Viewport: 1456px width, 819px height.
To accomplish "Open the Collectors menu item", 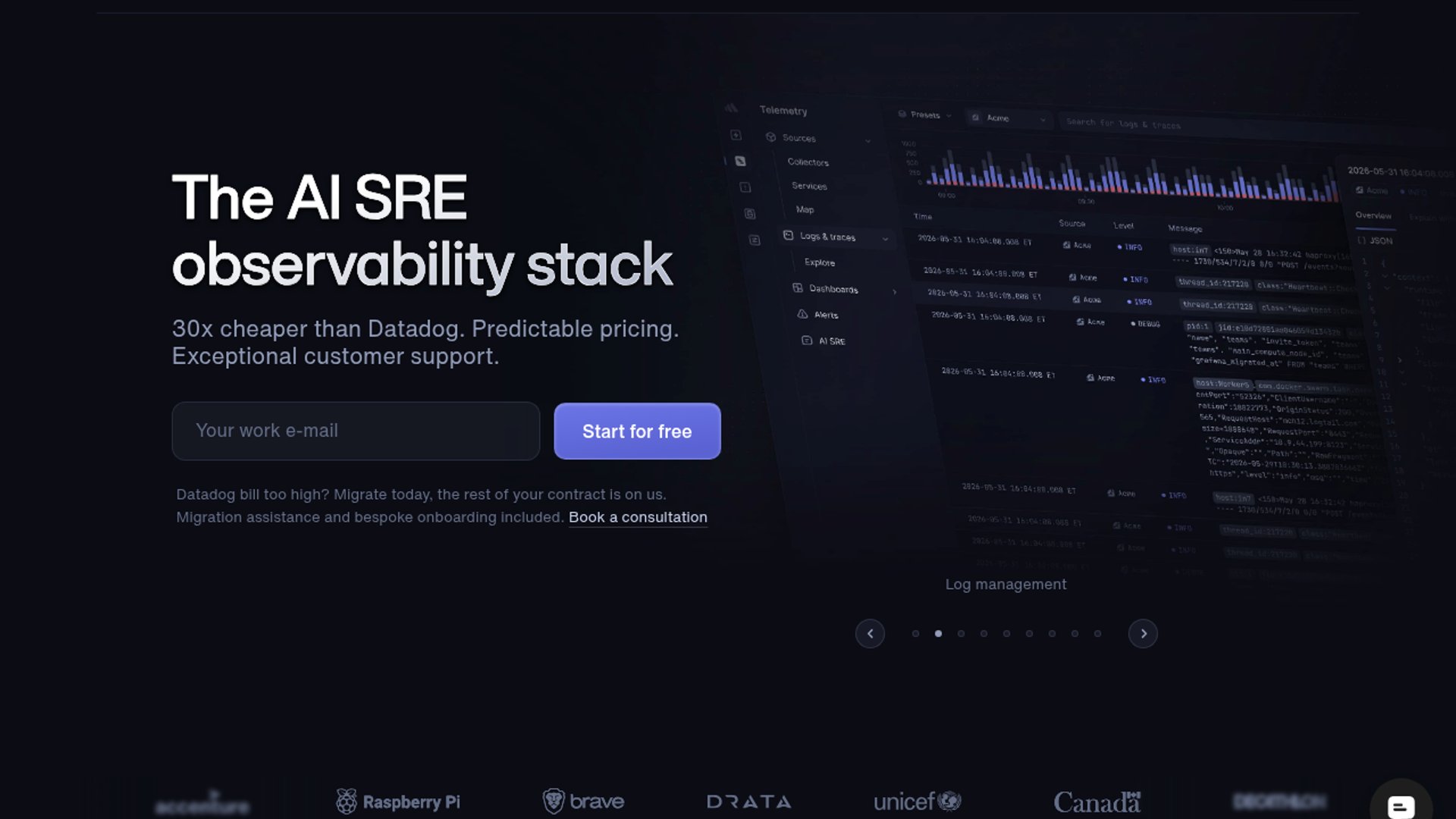I will pyautogui.click(x=808, y=162).
